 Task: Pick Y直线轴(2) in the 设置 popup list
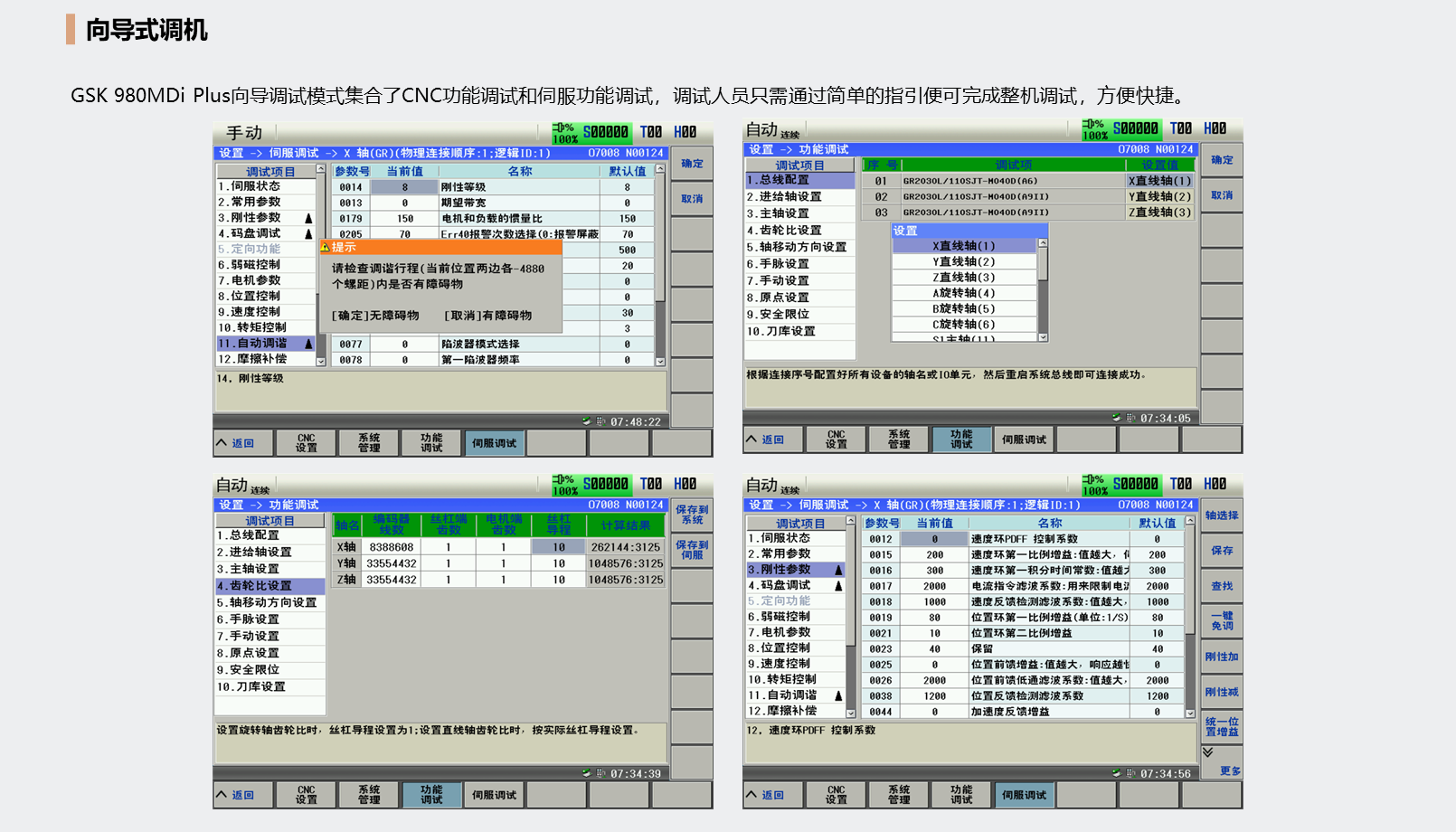point(963,261)
